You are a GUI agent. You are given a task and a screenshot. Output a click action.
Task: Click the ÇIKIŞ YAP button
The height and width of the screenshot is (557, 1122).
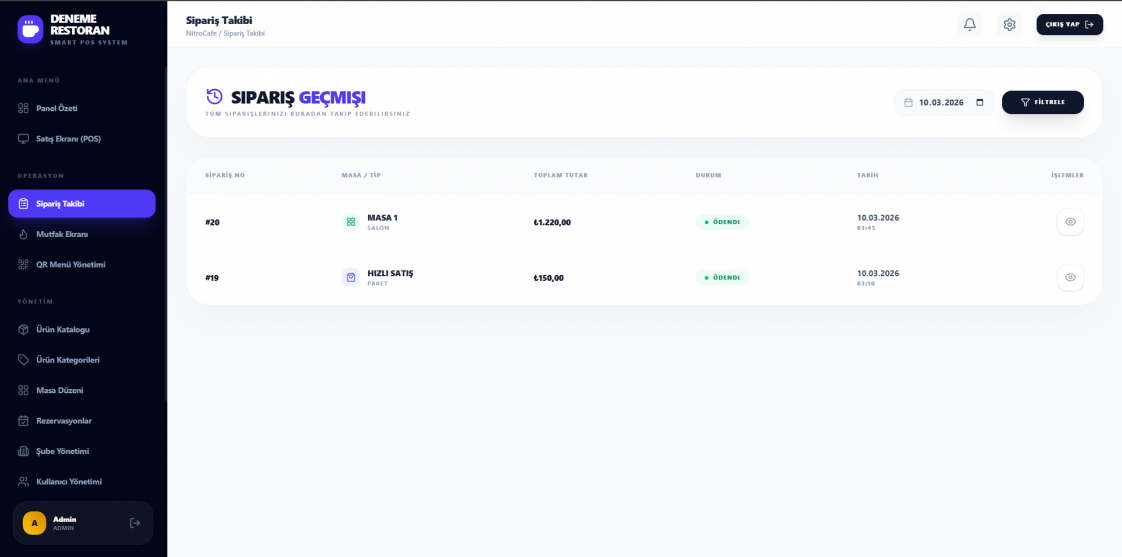(1069, 25)
